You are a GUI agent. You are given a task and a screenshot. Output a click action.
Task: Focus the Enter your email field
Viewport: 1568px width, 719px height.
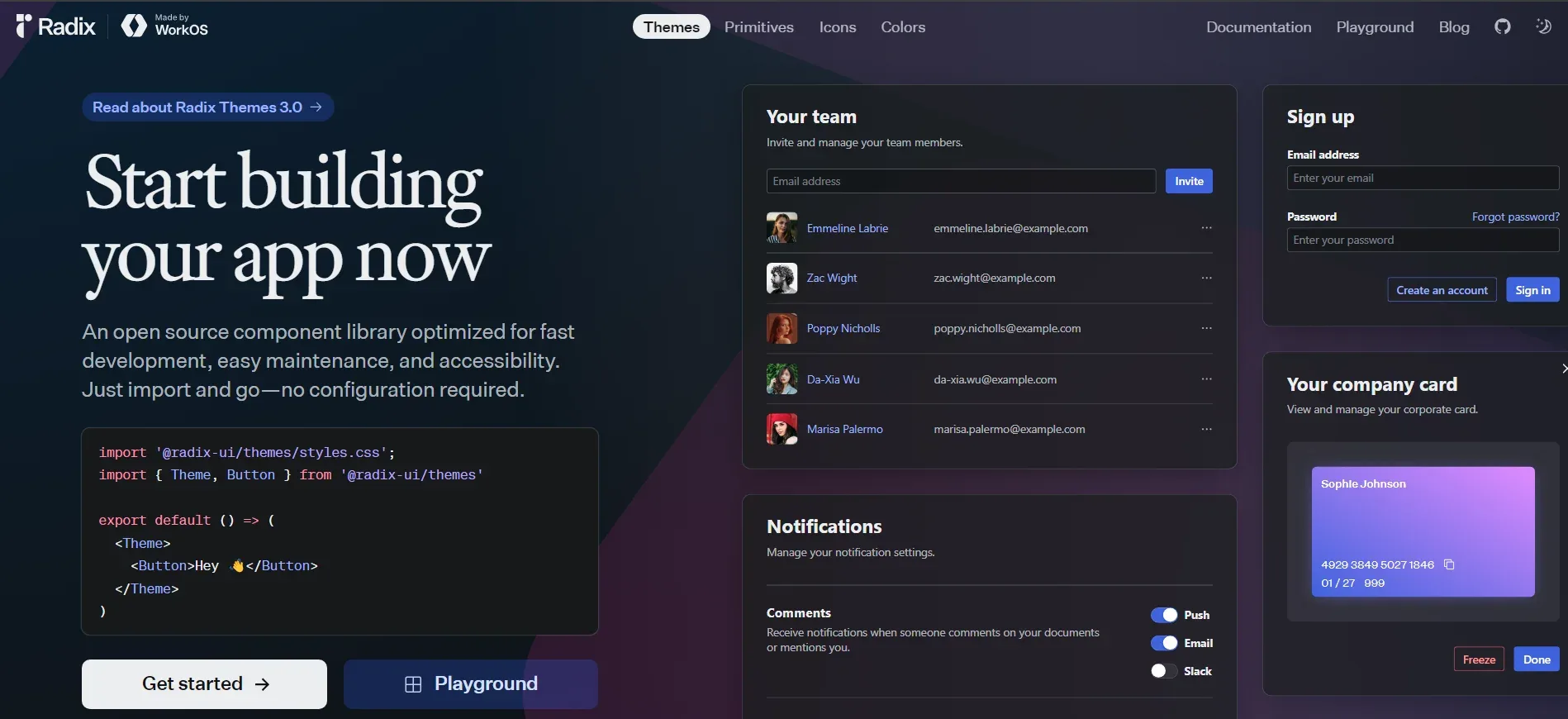click(1423, 178)
